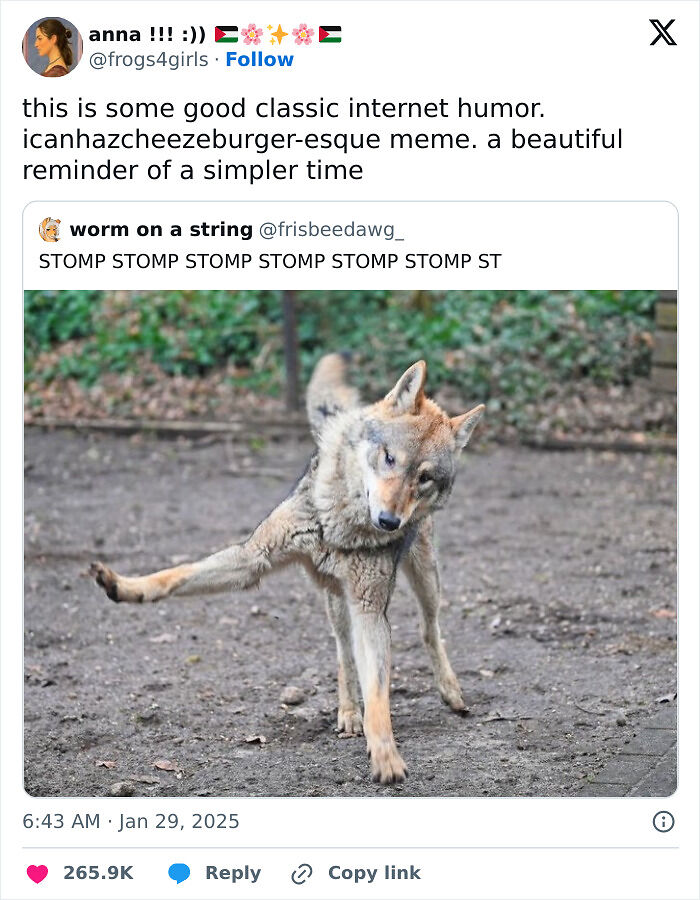Click the main tweet text about internet humor
Viewport: 700px width, 900px height.
tap(322, 139)
